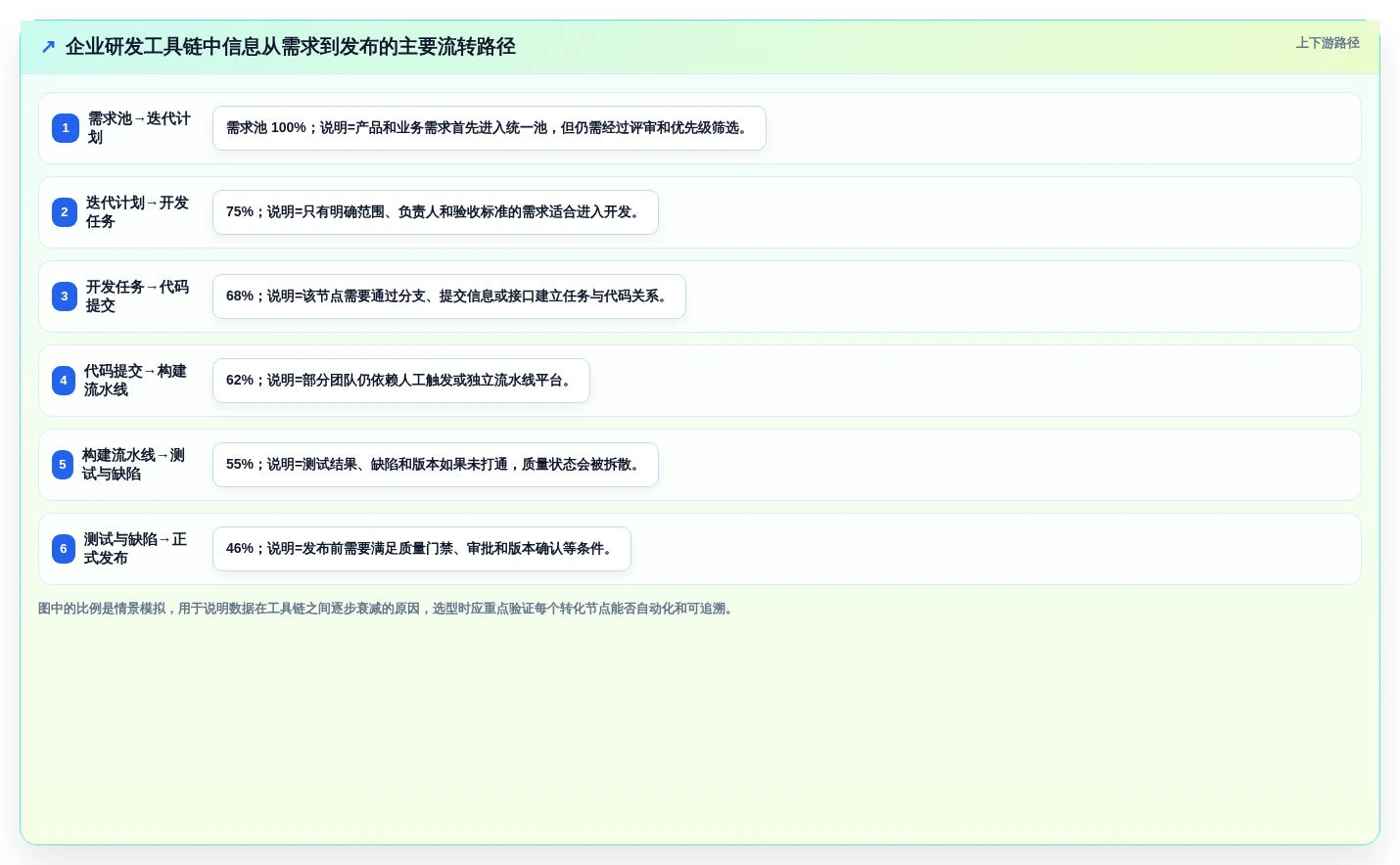
Task: Click step number badge 1
Action: tap(66, 128)
